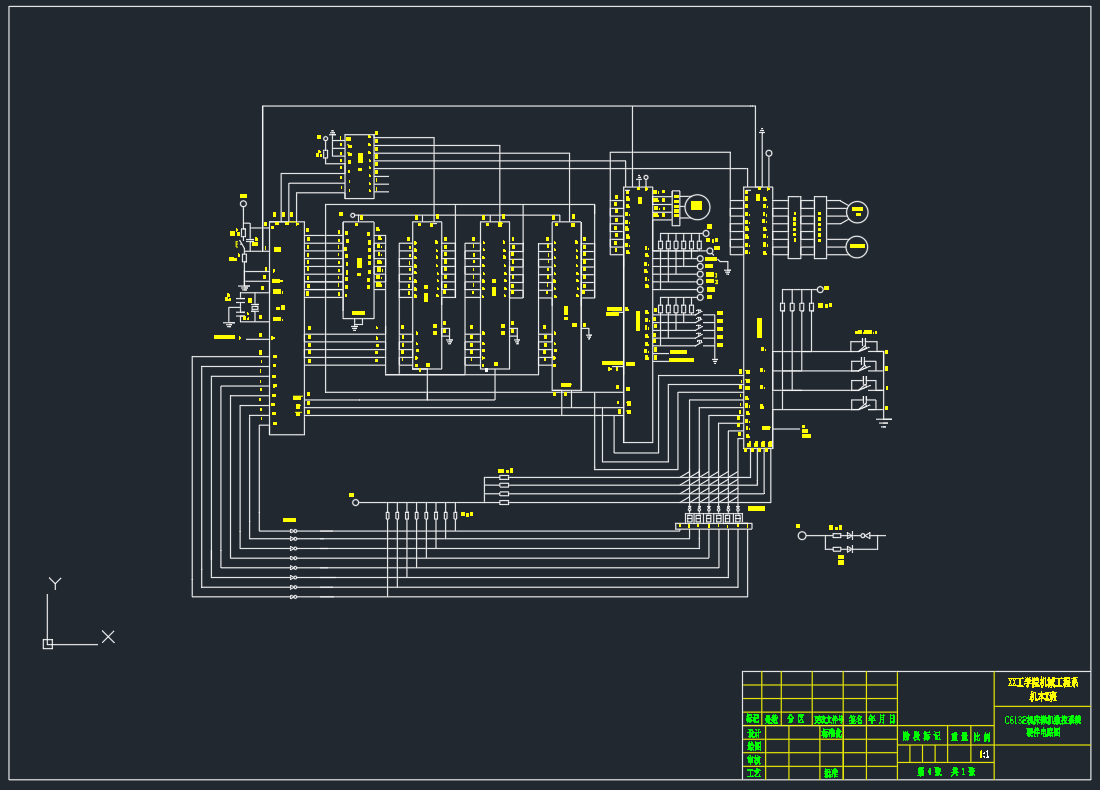Screen dimensions: 1100x790
Task: Click the UCS Y-axis label
Action: pos(55,583)
